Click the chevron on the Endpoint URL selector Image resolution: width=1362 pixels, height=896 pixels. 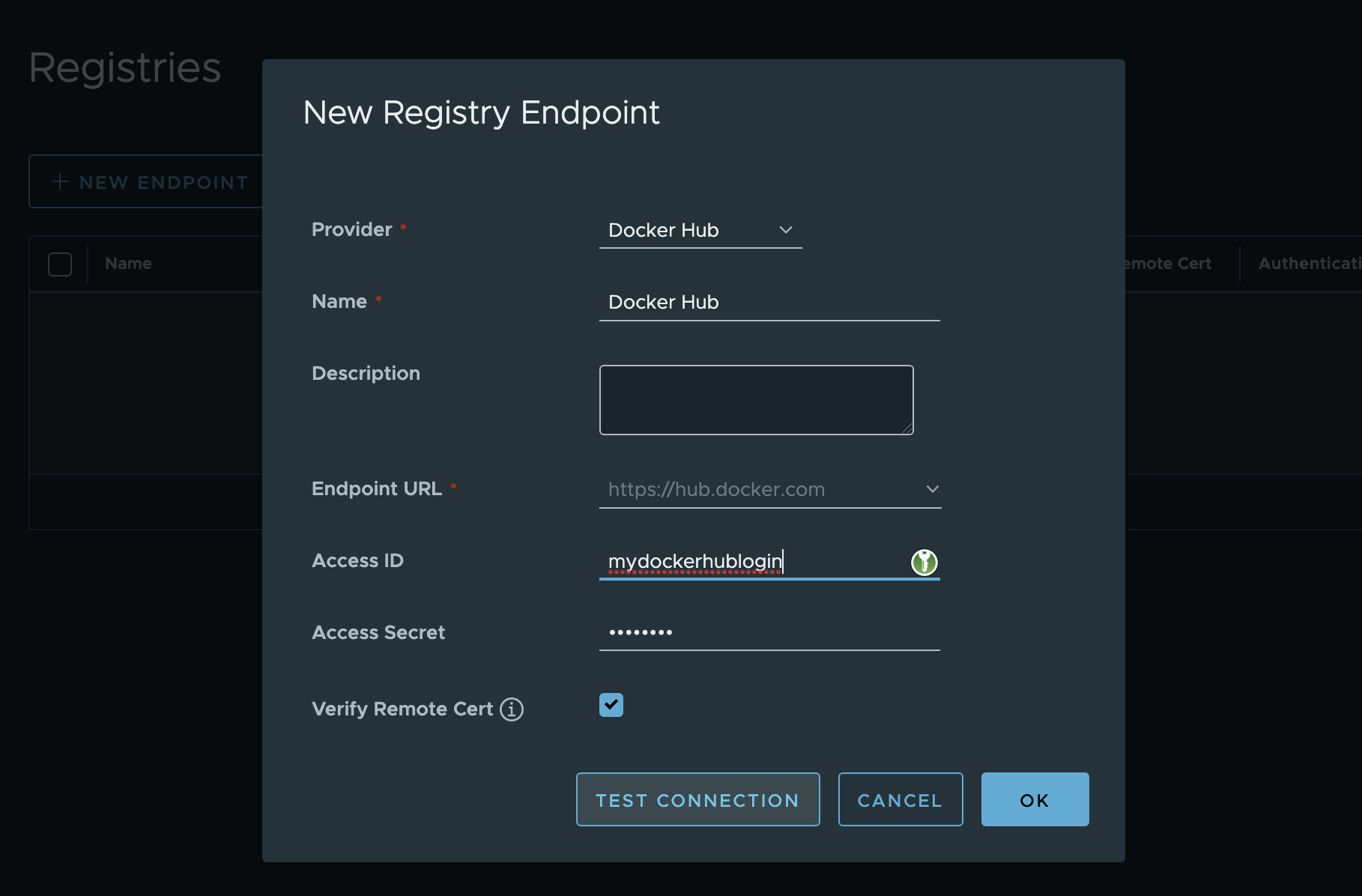tap(931, 489)
